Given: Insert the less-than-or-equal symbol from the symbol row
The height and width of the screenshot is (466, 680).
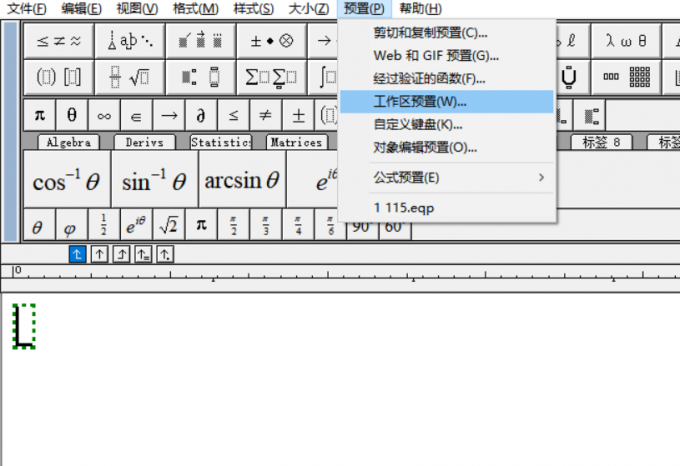Looking at the screenshot, I should (233, 115).
